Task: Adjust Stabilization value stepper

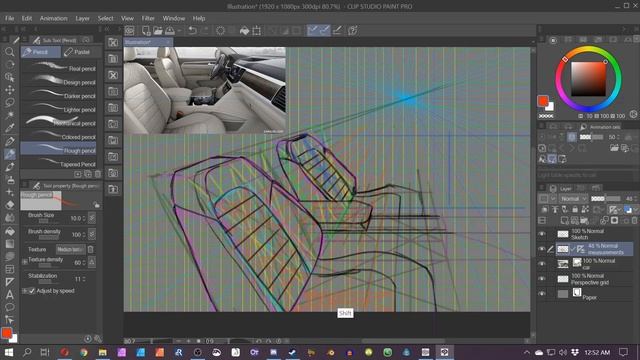Action: point(84,279)
